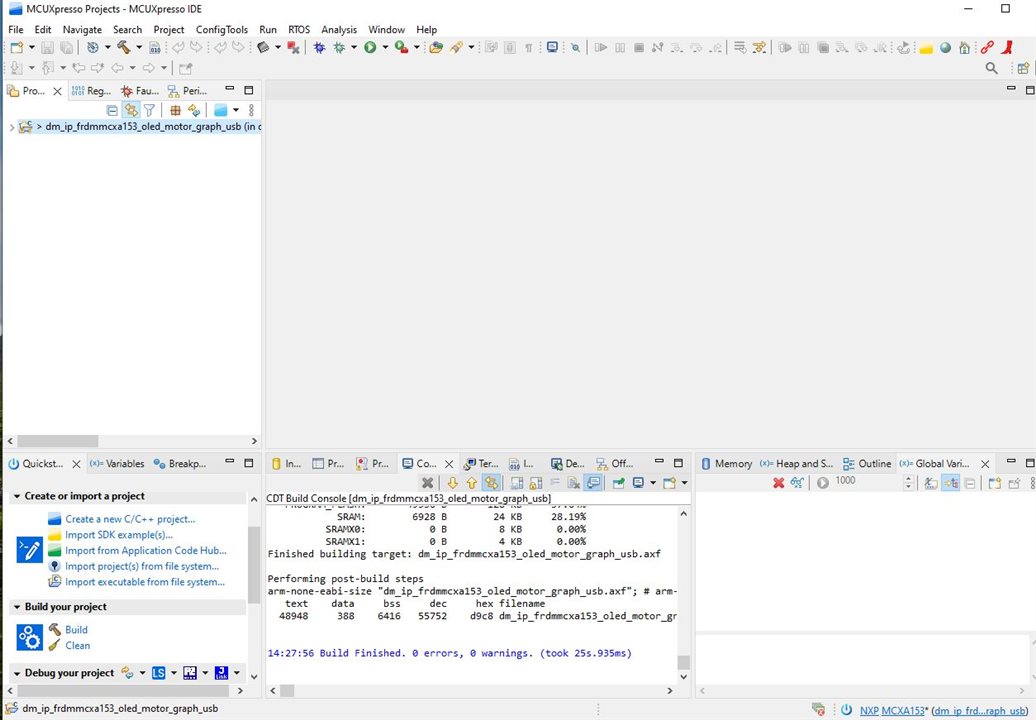Click the Build link in Quickstart panel
This screenshot has height=720, width=1036.
click(x=76, y=630)
